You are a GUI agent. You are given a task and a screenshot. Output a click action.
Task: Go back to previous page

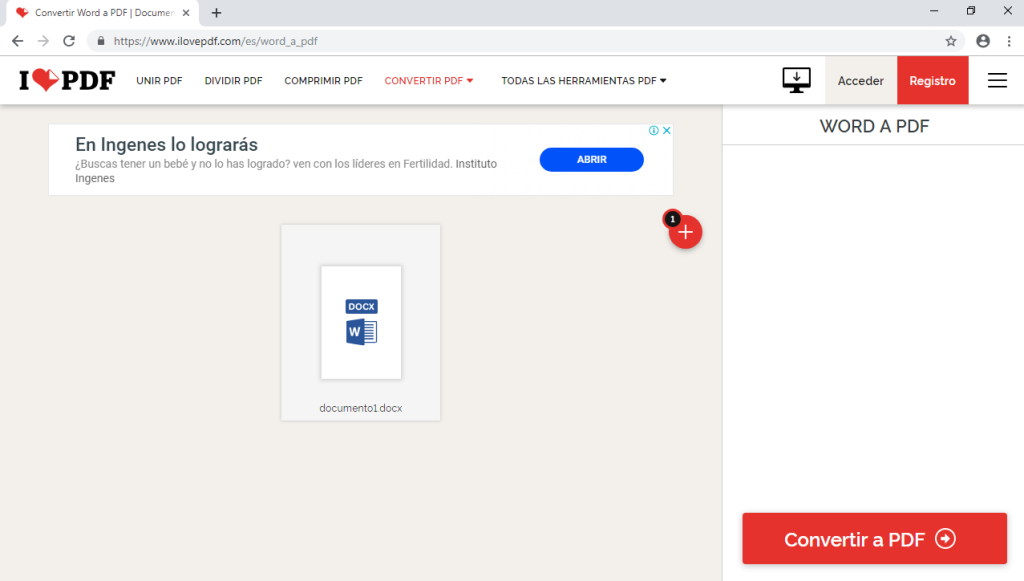click(17, 41)
